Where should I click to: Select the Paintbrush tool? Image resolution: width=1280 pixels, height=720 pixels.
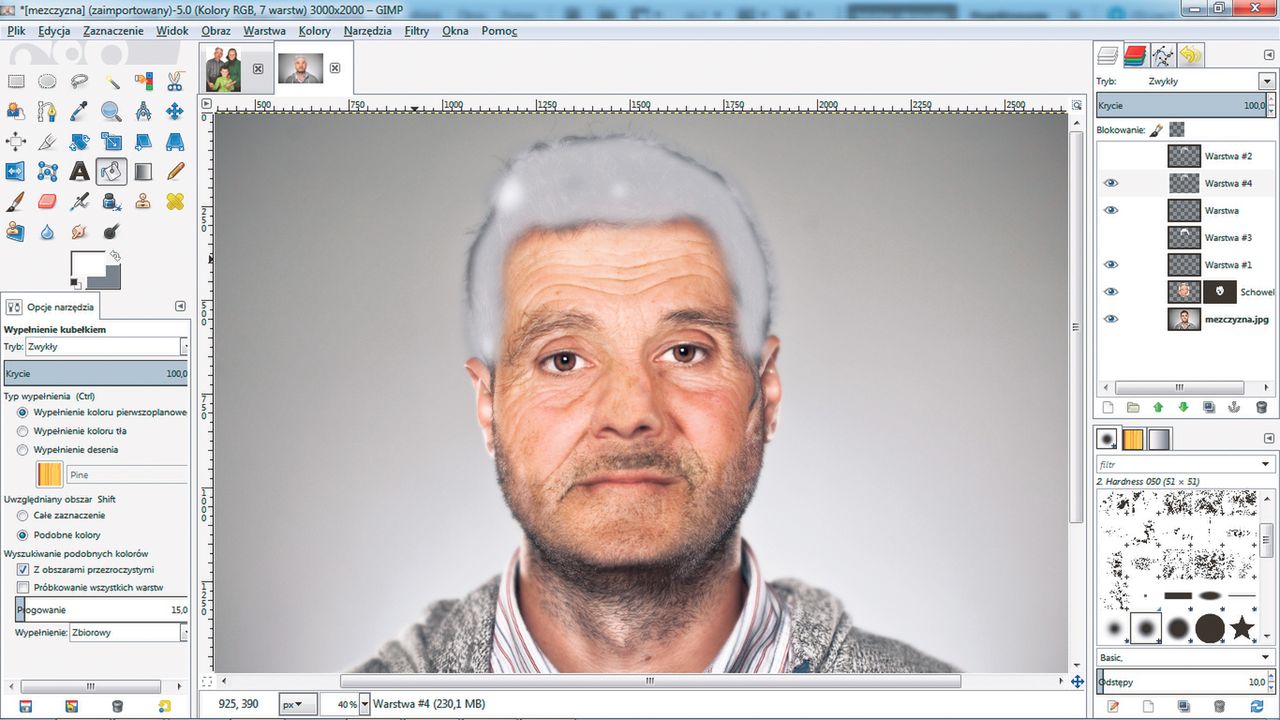[15, 202]
